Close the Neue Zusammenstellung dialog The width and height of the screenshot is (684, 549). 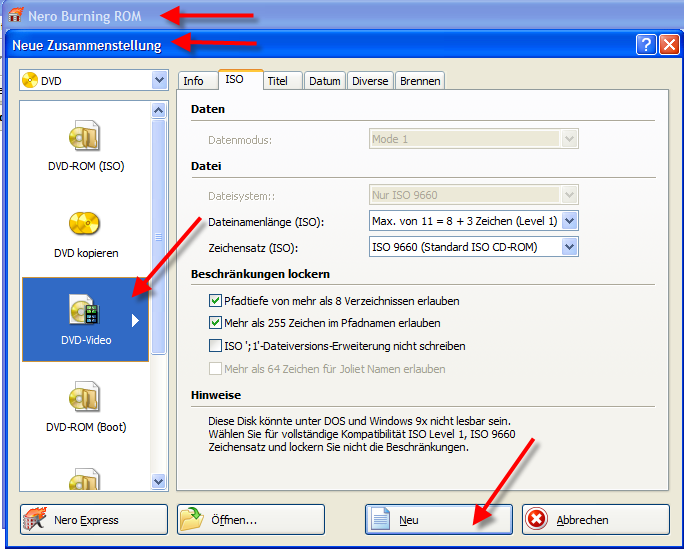point(669,44)
